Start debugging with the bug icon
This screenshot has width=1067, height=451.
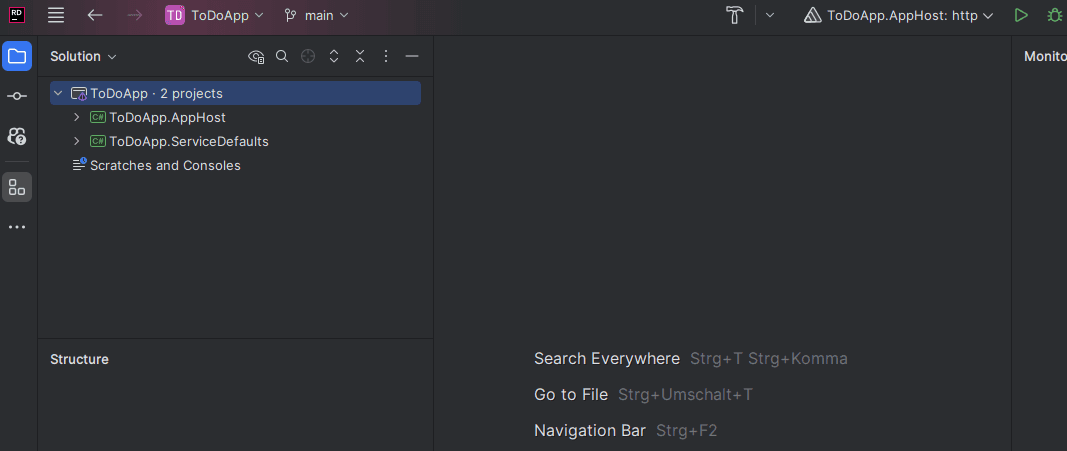[x=1055, y=16]
